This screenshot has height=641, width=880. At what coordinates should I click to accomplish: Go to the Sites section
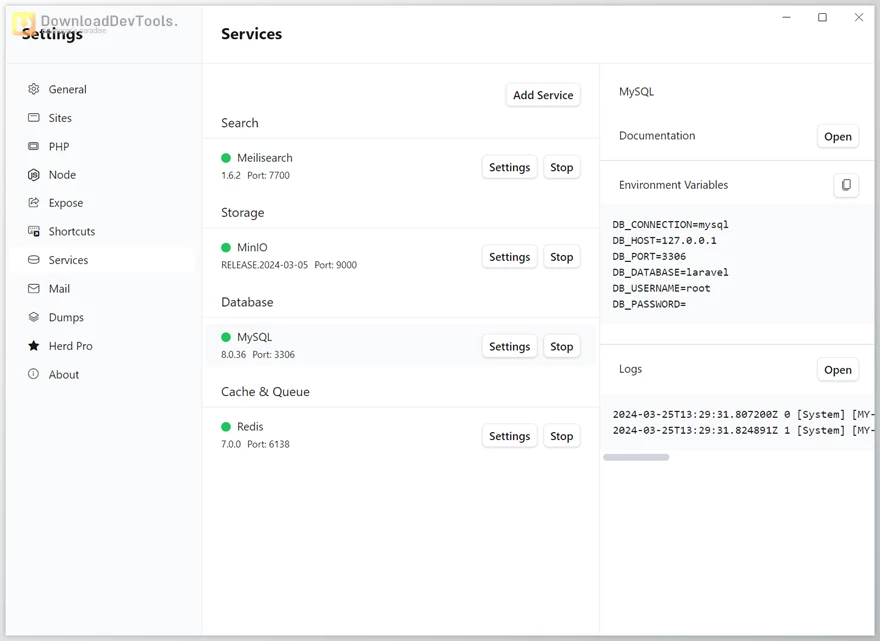(x=103, y=118)
